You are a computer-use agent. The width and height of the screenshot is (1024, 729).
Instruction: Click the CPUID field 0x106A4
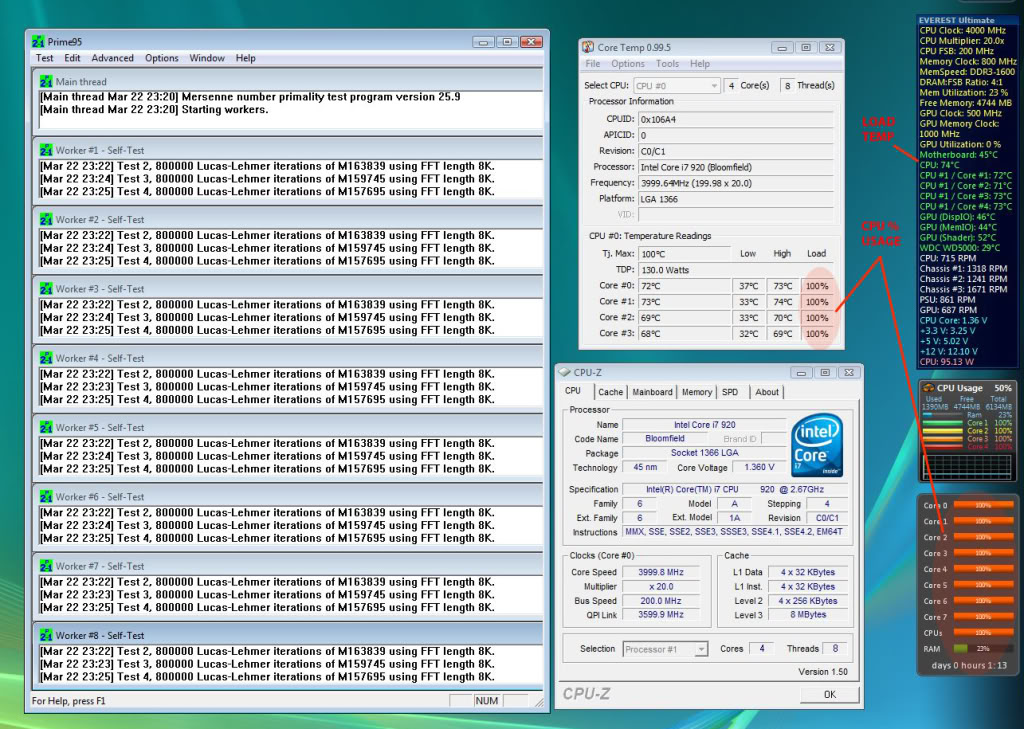(736, 119)
